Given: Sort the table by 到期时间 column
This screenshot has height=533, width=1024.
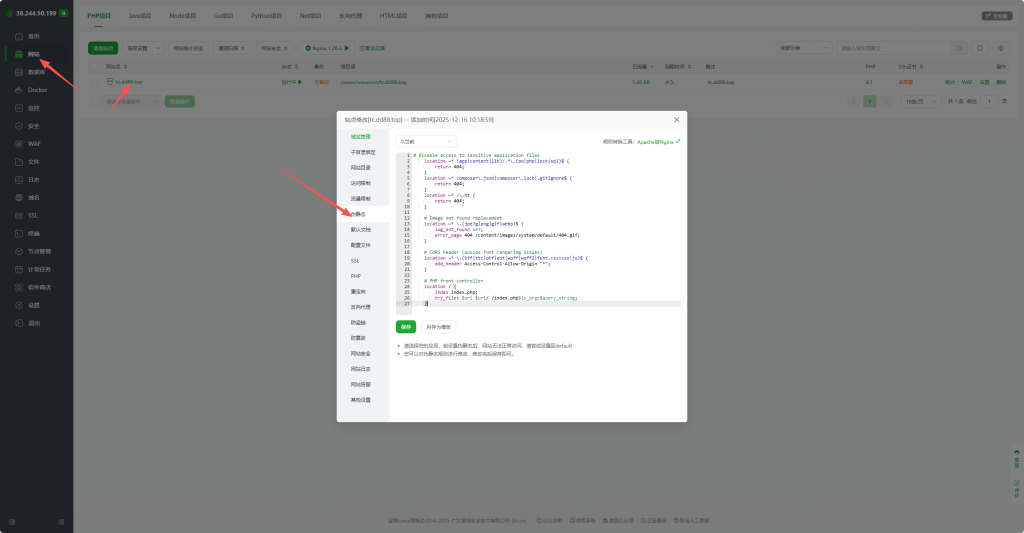Looking at the screenshot, I should [x=677, y=67].
